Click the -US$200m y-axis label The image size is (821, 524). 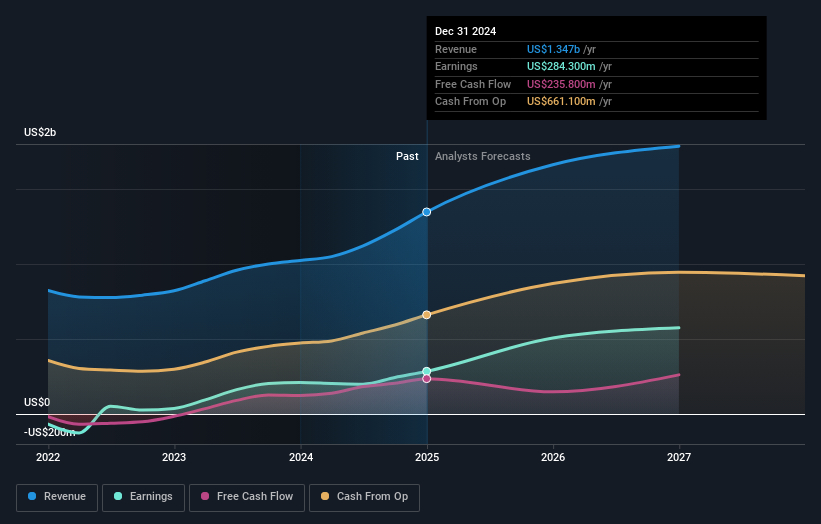click(x=50, y=432)
